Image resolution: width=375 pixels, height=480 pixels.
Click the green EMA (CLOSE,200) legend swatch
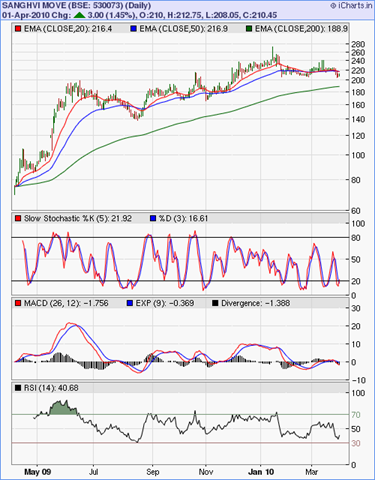click(249, 29)
